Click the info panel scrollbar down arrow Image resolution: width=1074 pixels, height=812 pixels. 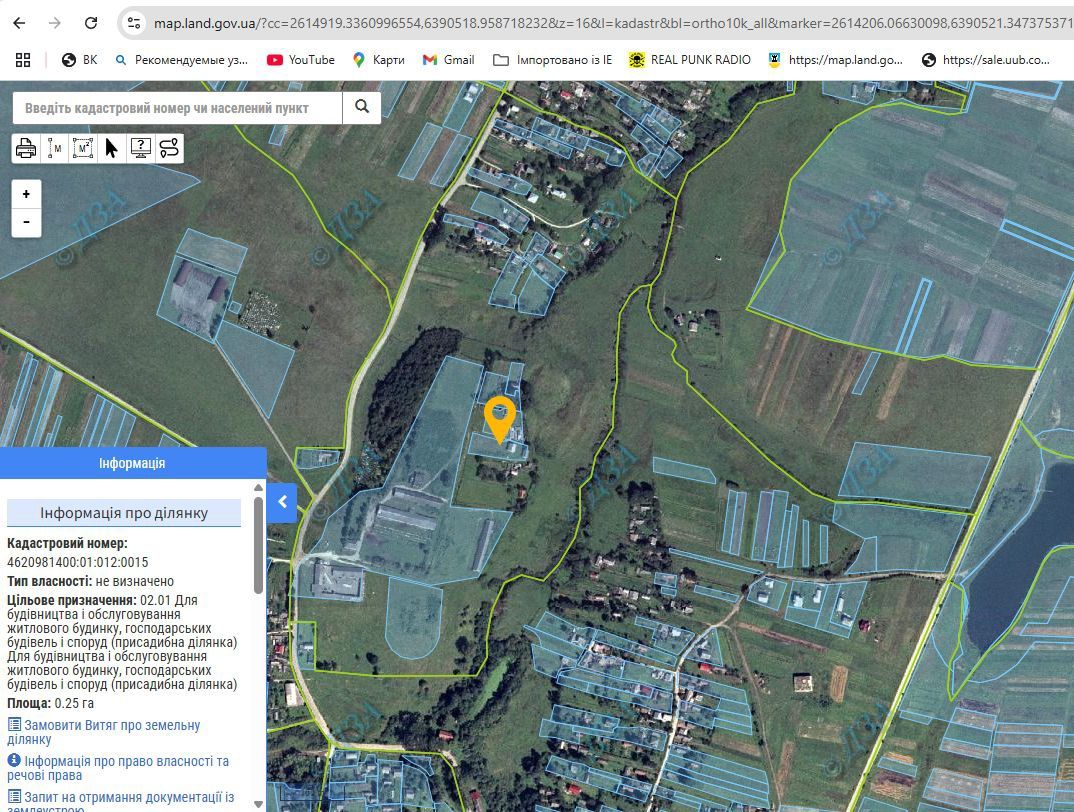[x=258, y=804]
